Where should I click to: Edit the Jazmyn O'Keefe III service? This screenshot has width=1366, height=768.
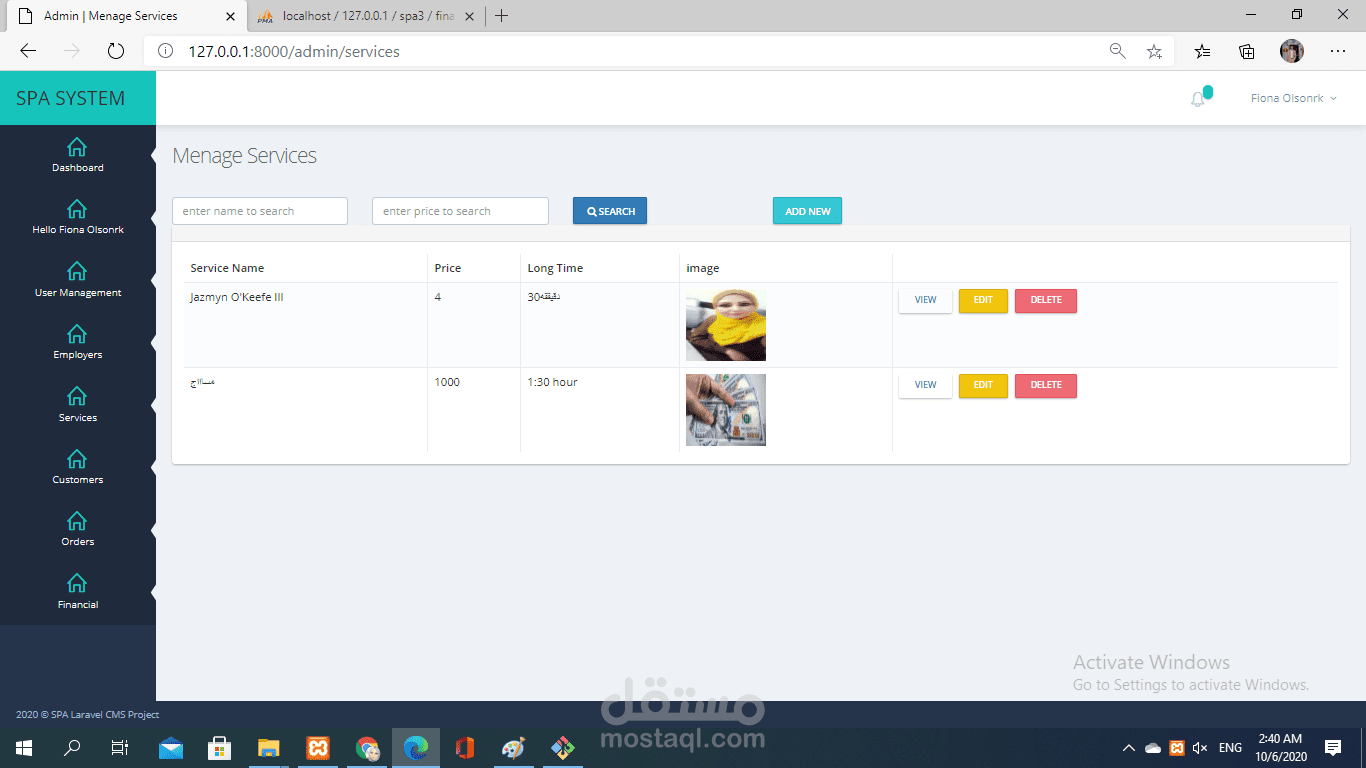click(x=983, y=300)
